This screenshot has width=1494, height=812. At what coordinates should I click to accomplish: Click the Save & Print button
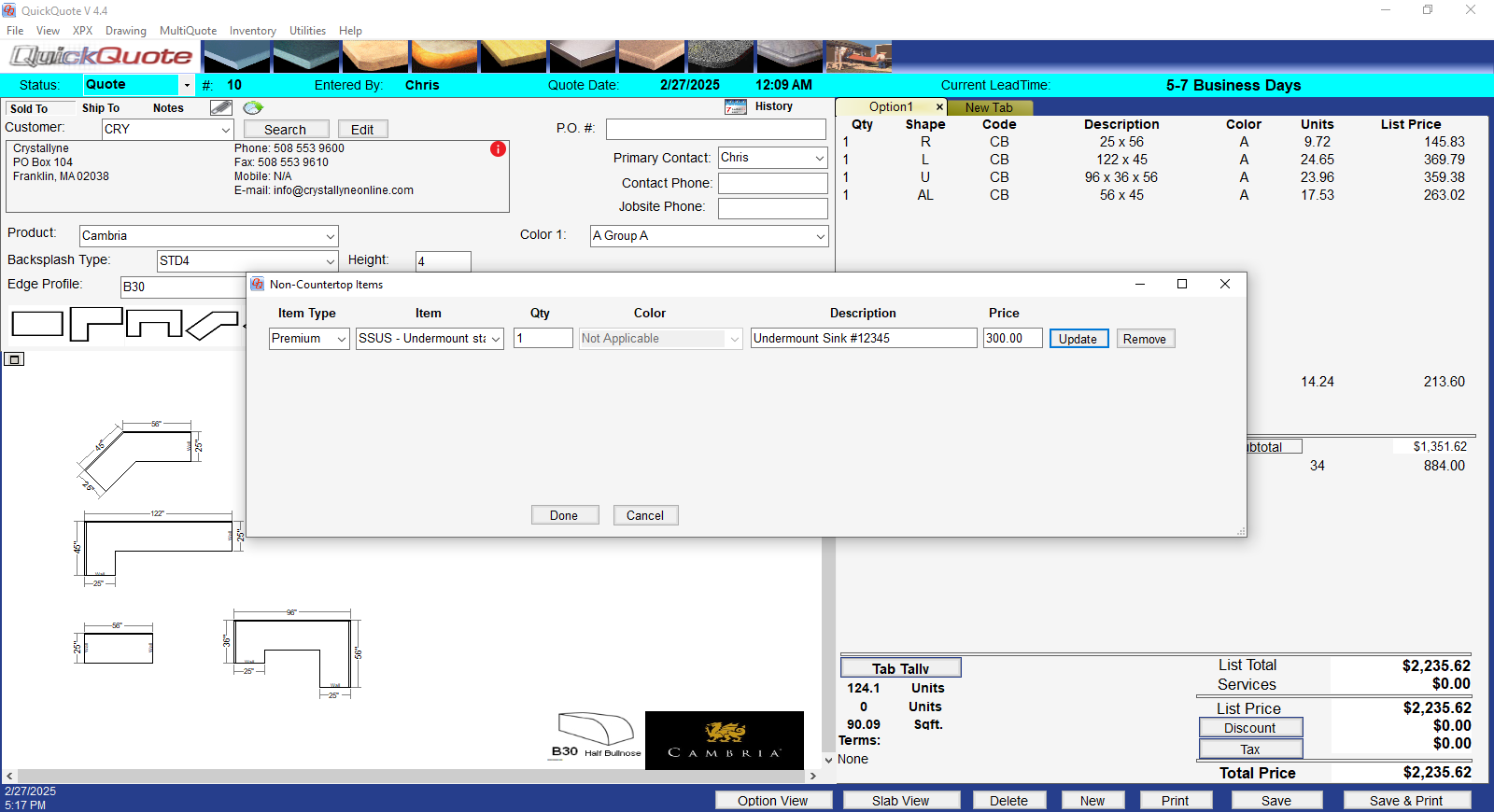click(x=1406, y=801)
